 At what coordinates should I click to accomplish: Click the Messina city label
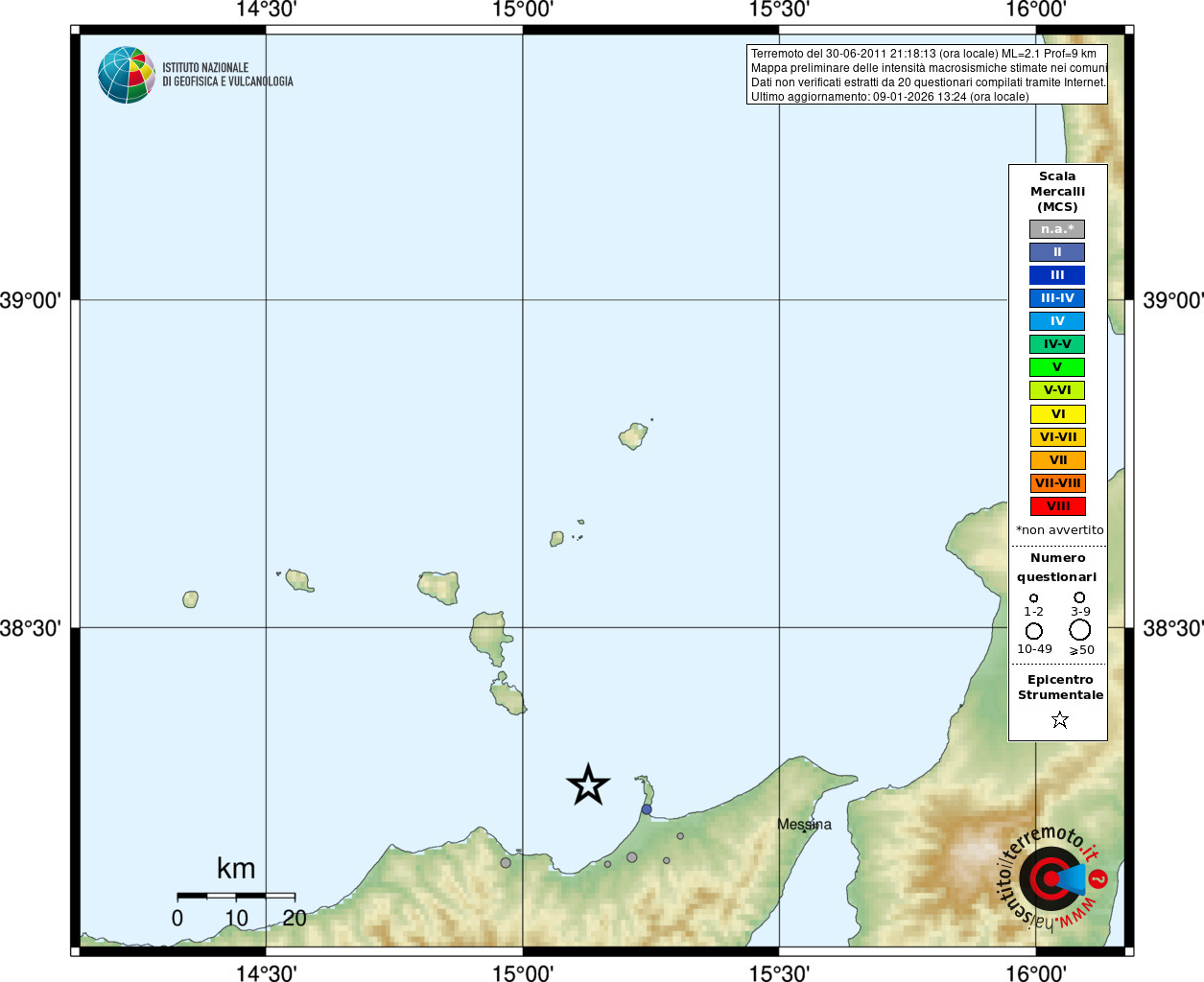(x=804, y=825)
